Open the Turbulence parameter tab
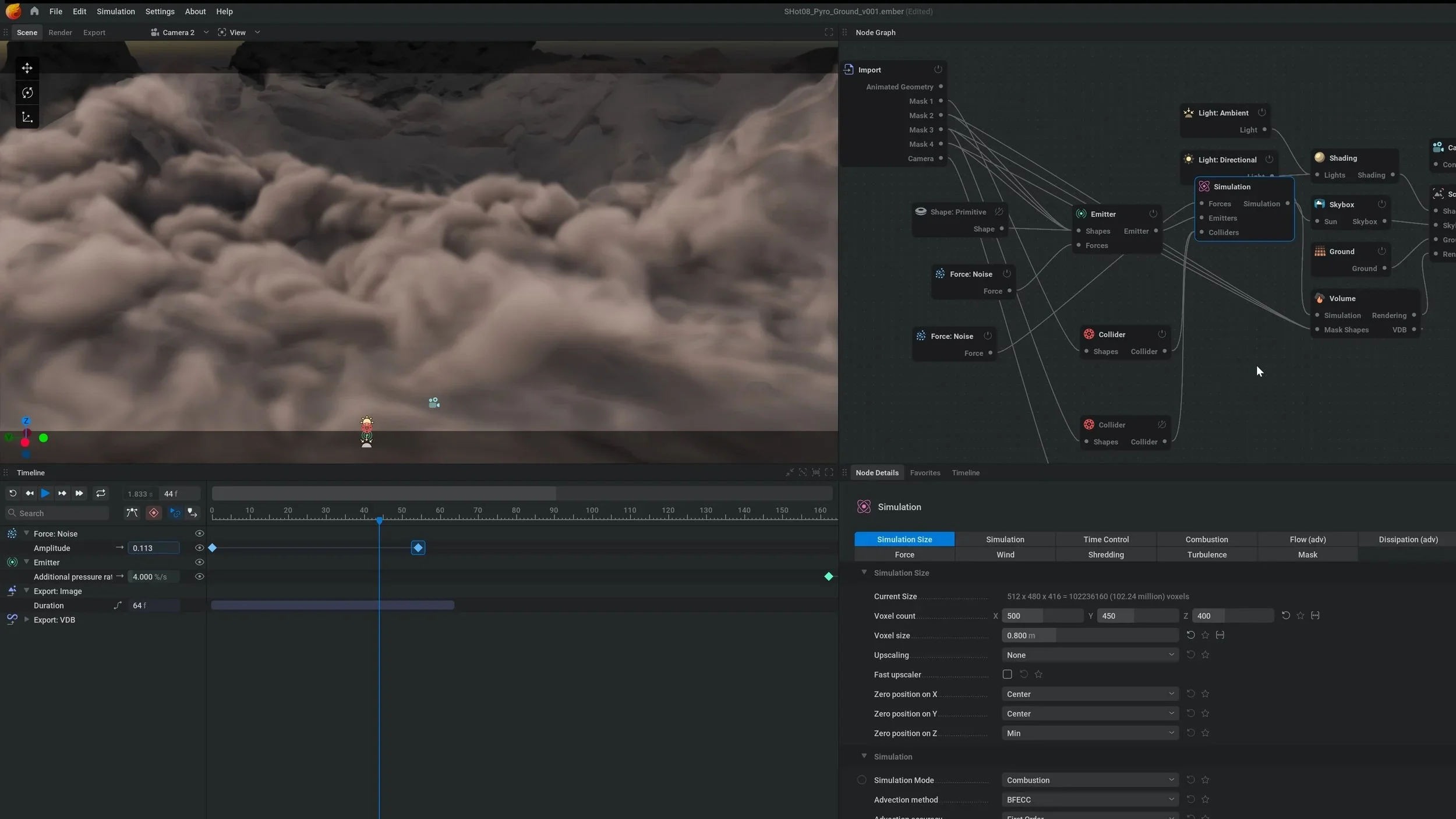1456x819 pixels. point(1206,555)
